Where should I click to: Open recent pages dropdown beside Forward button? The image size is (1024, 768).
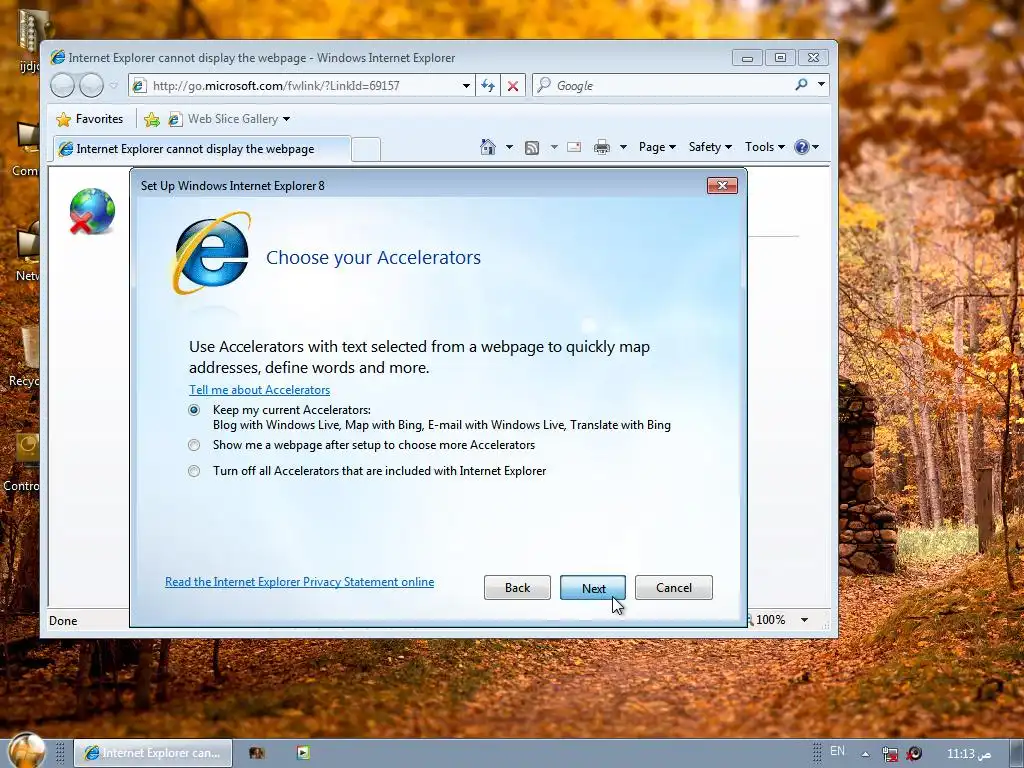click(114, 86)
